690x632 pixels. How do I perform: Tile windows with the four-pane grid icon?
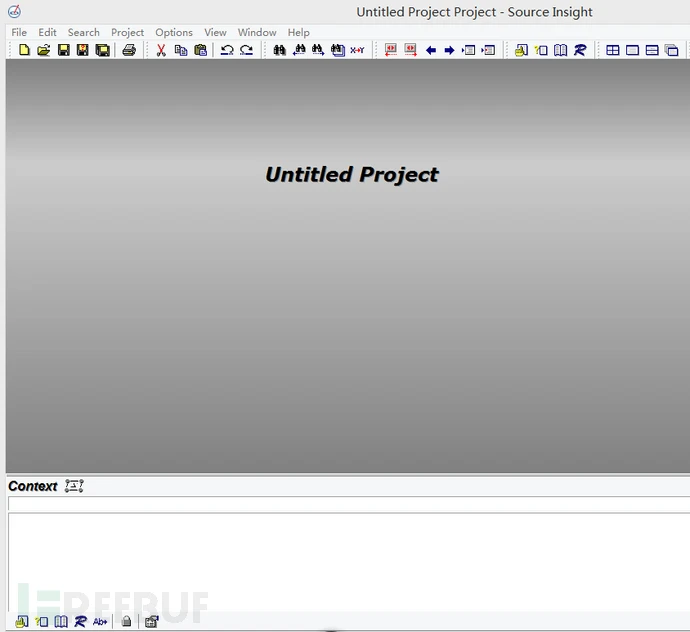tap(613, 50)
